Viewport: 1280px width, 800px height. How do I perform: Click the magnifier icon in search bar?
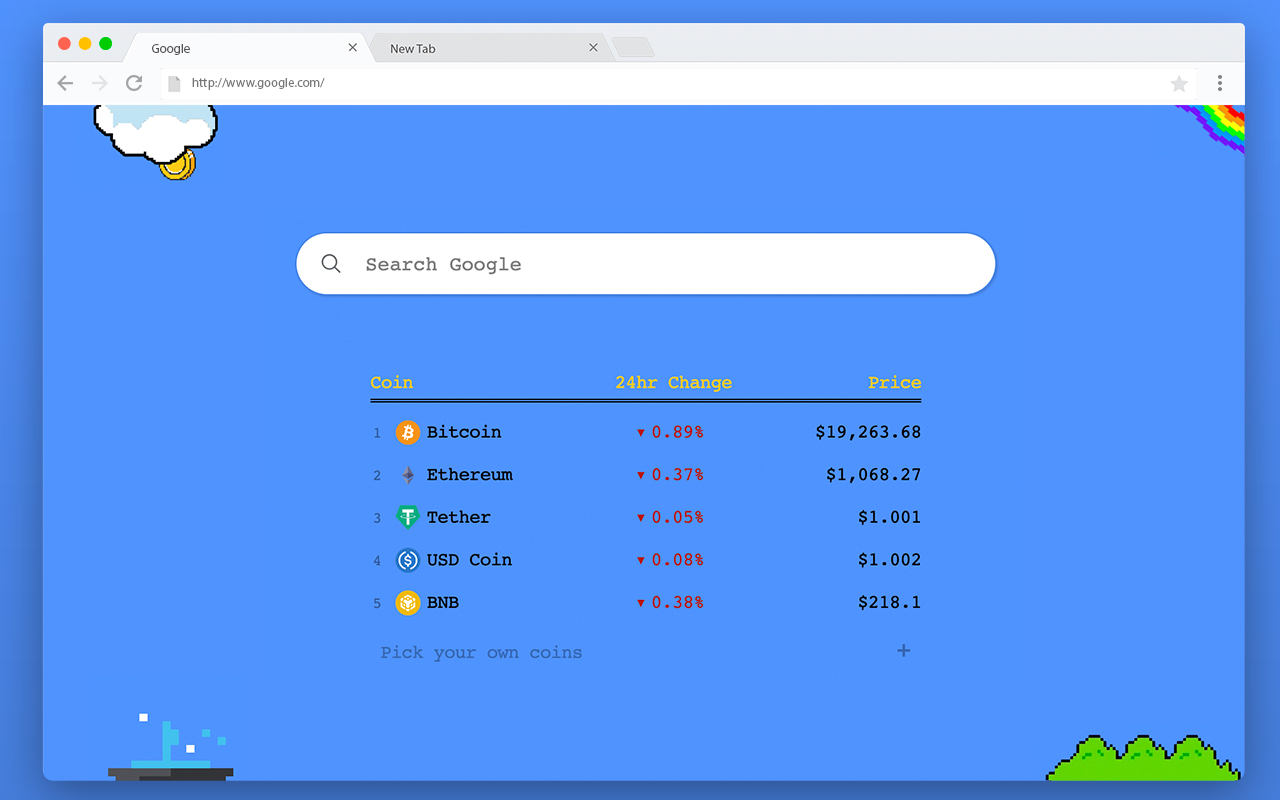click(331, 264)
